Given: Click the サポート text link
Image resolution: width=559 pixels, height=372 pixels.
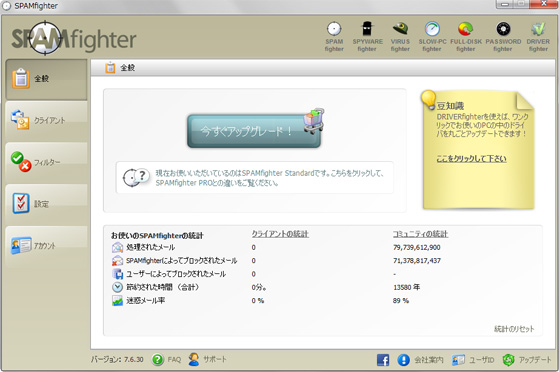Looking at the screenshot, I should pos(215,360).
